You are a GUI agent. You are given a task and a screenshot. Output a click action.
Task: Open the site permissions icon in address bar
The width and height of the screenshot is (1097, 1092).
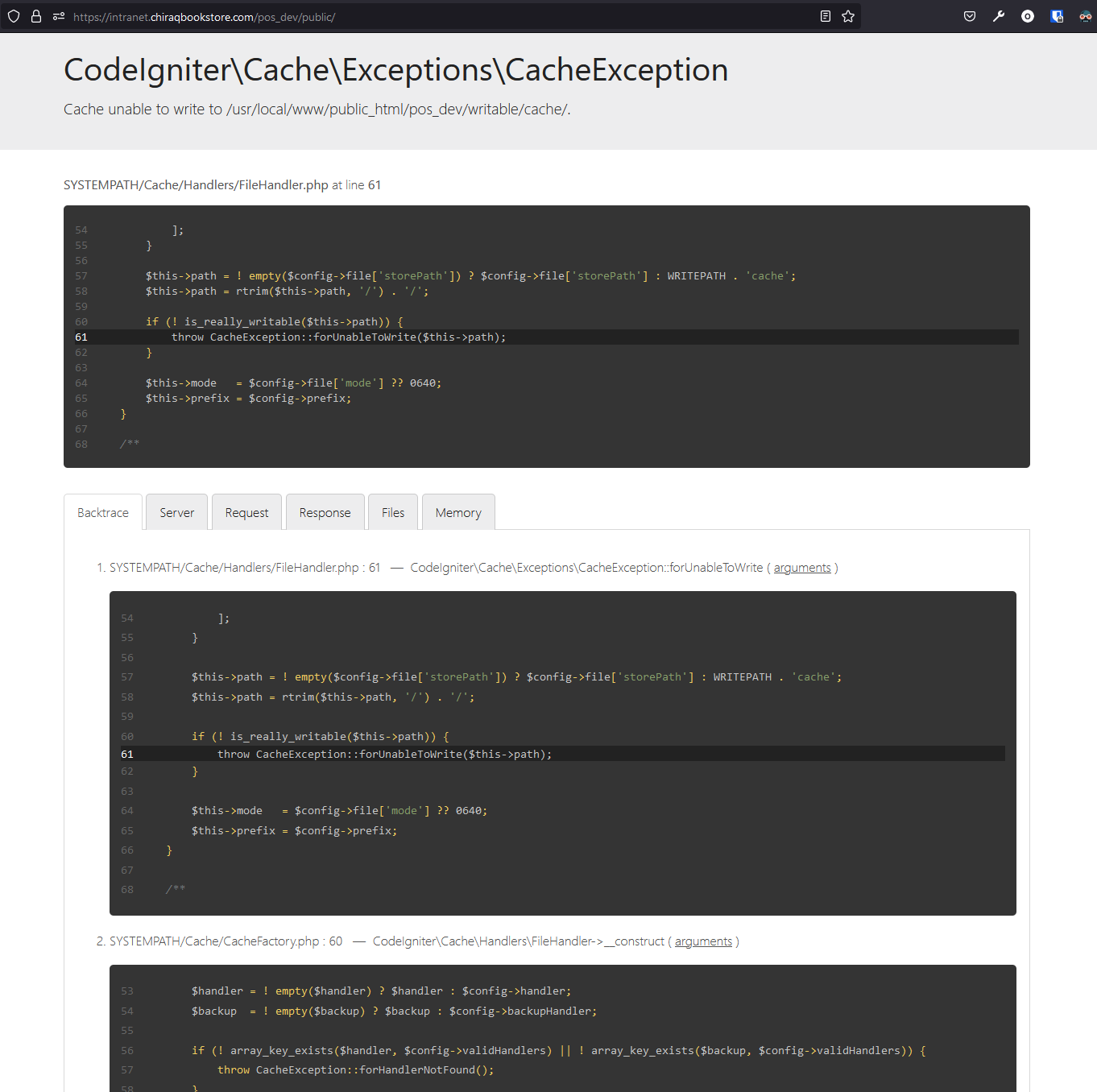(59, 16)
